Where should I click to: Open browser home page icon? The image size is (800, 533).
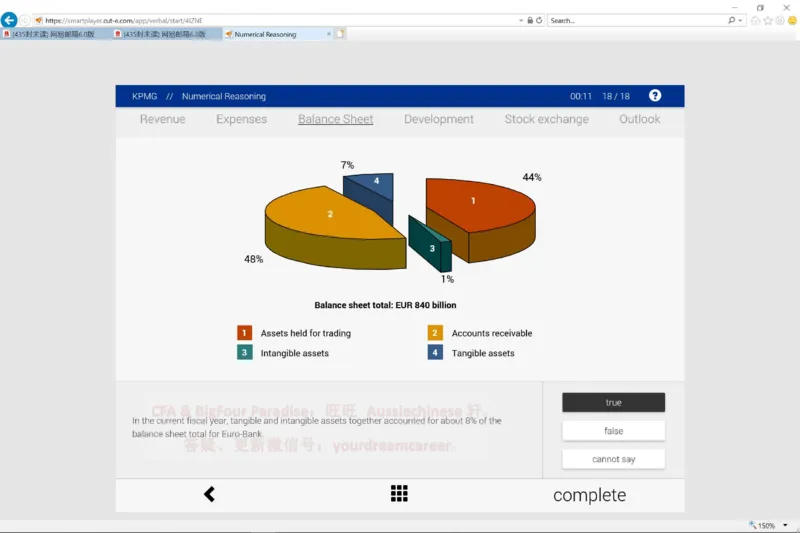[x=755, y=20]
